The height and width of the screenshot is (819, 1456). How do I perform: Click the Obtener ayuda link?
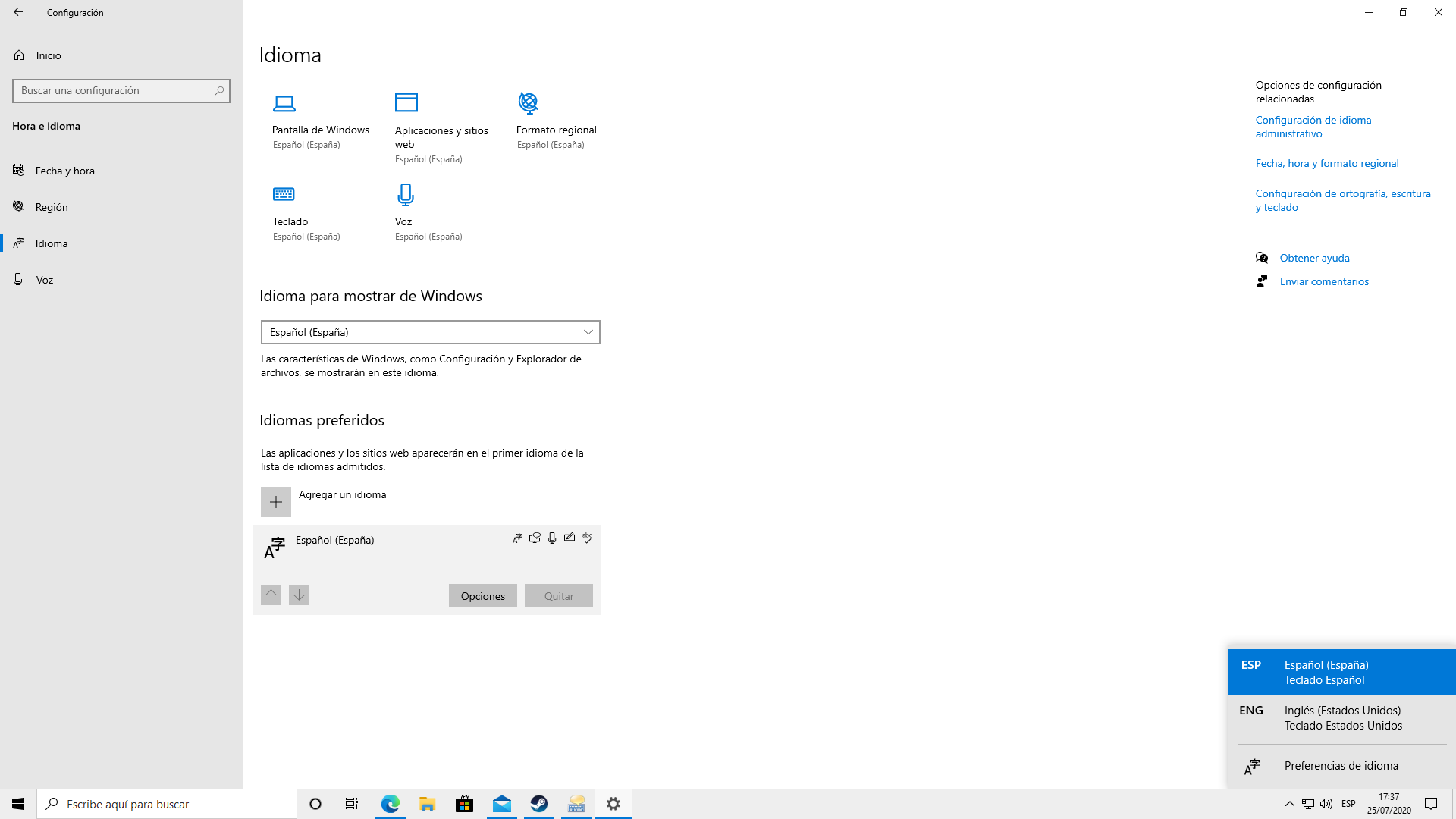point(1314,258)
